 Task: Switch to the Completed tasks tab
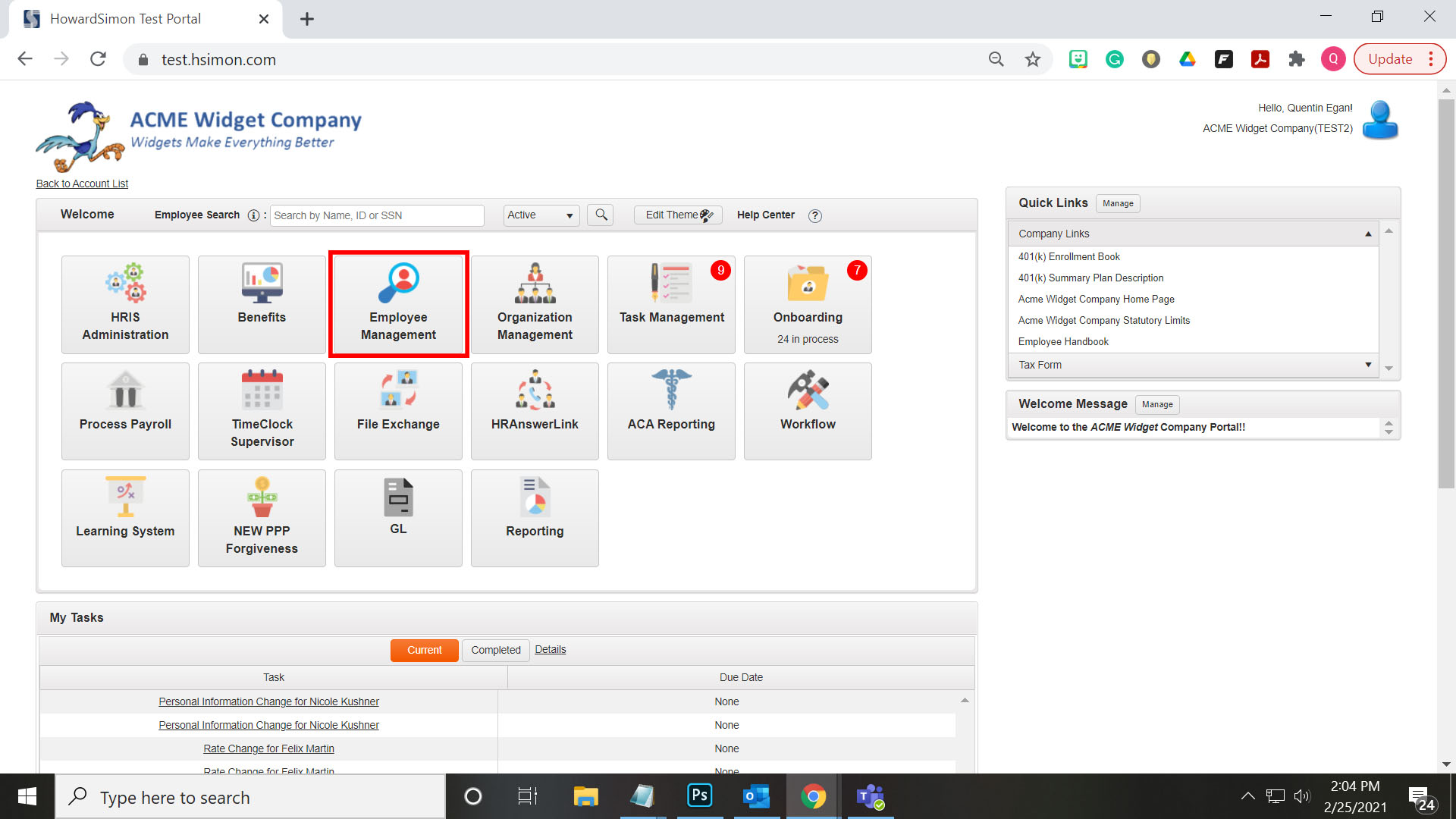pos(495,650)
